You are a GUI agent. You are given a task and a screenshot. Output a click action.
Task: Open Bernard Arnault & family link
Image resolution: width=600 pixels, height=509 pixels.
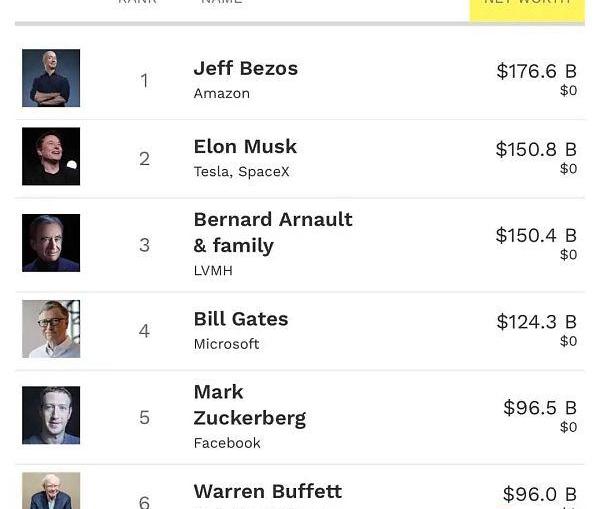pos(273,232)
